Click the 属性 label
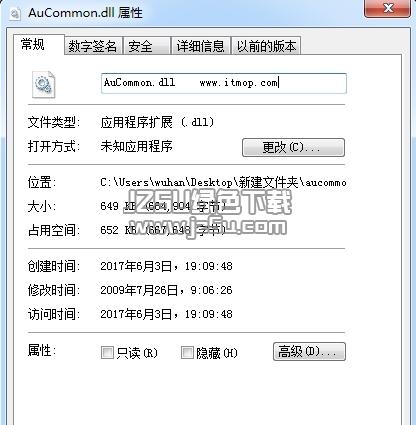The image size is (416, 425). click(42, 350)
